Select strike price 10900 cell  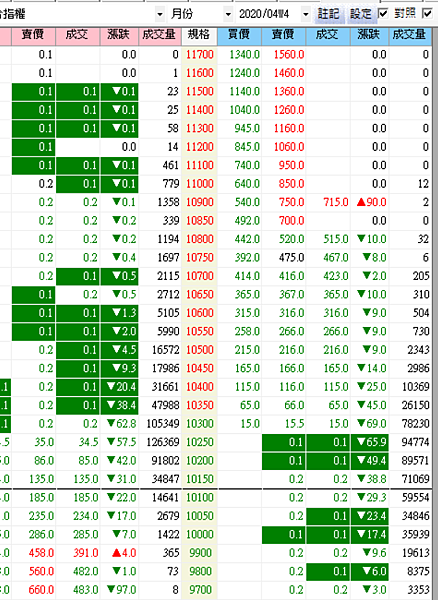(x=199, y=202)
